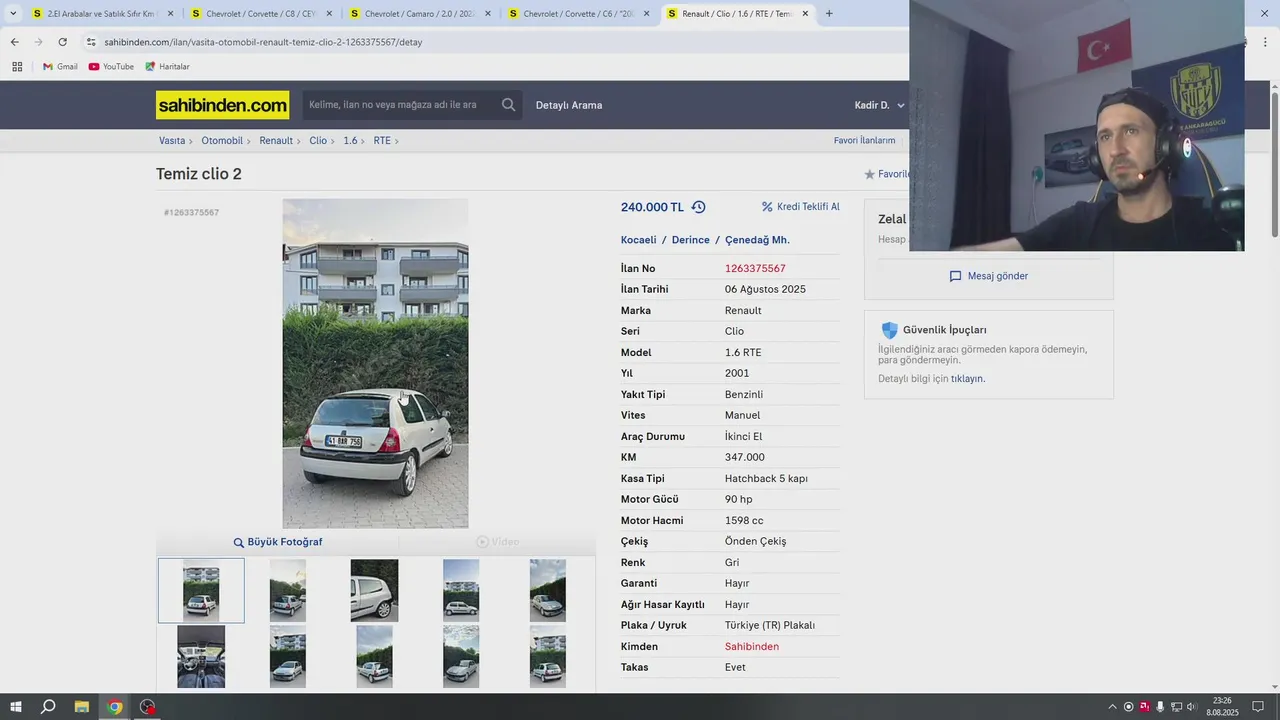Image resolution: width=1280 pixels, height=720 pixels.
Task: Open Detaylı Arama
Action: click(x=569, y=105)
